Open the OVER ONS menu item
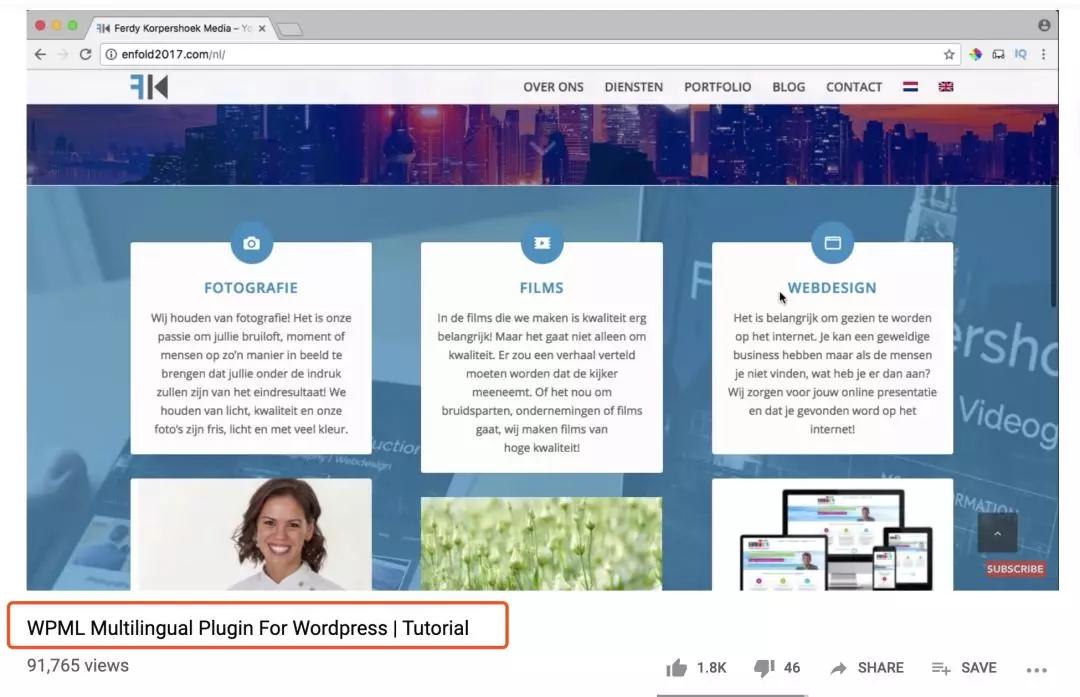The image size is (1080, 697). pos(553,87)
